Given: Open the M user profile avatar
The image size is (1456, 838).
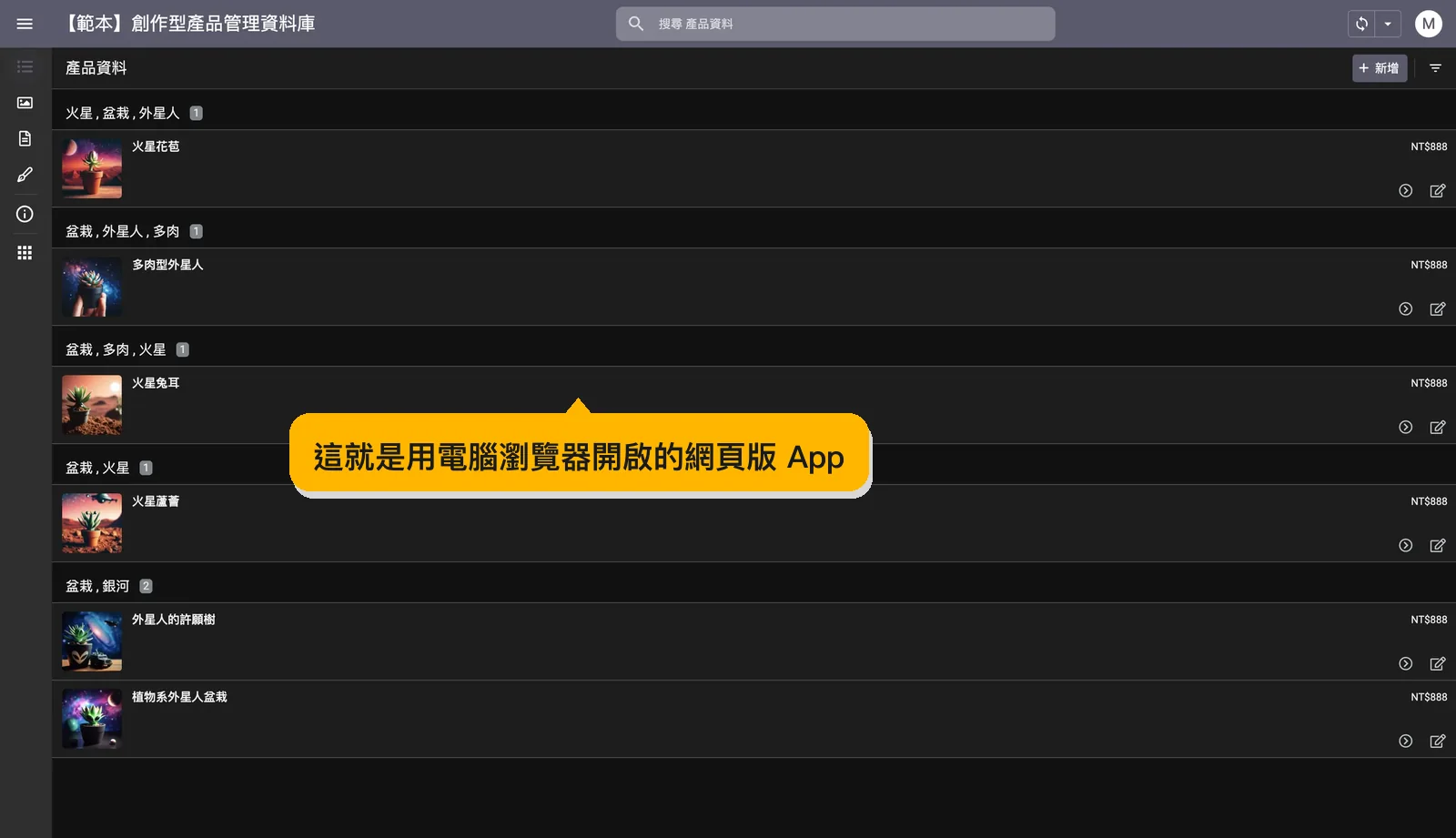Looking at the screenshot, I should (x=1428, y=24).
